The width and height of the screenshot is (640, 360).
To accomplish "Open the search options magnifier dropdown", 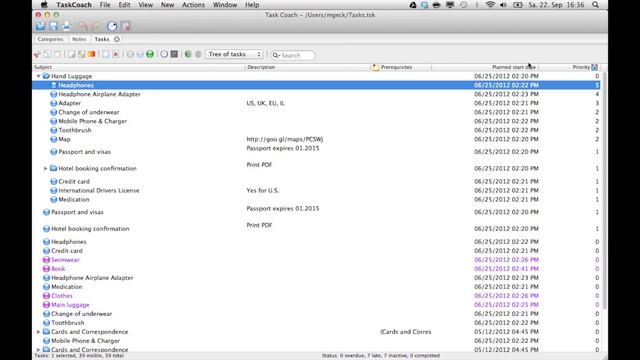I will [x=276, y=55].
